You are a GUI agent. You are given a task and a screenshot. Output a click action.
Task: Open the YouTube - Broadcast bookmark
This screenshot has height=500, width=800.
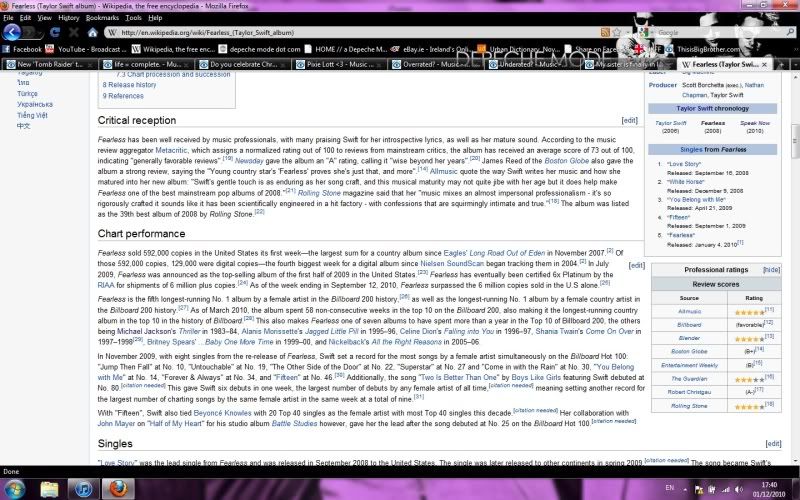coord(86,49)
